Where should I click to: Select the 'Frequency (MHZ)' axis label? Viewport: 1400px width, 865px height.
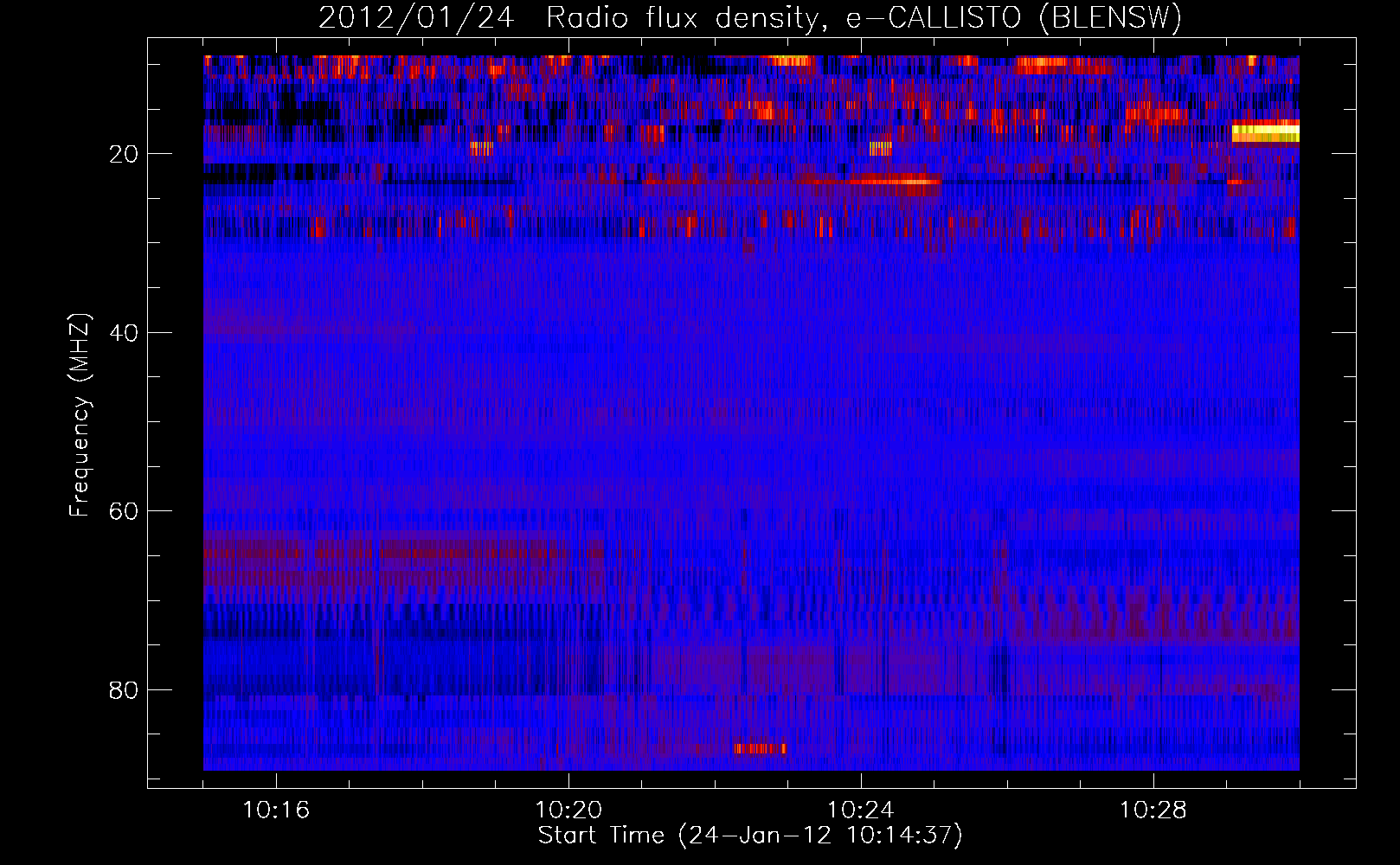(x=80, y=415)
